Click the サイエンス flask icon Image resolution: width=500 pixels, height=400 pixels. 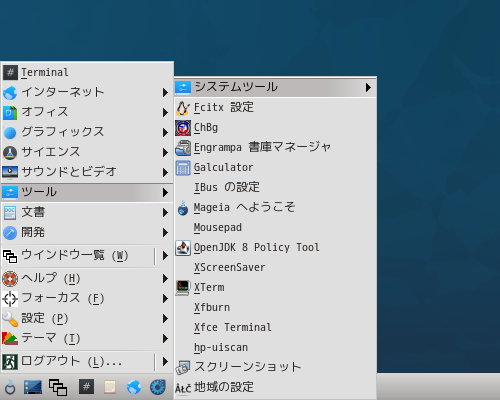point(10,152)
